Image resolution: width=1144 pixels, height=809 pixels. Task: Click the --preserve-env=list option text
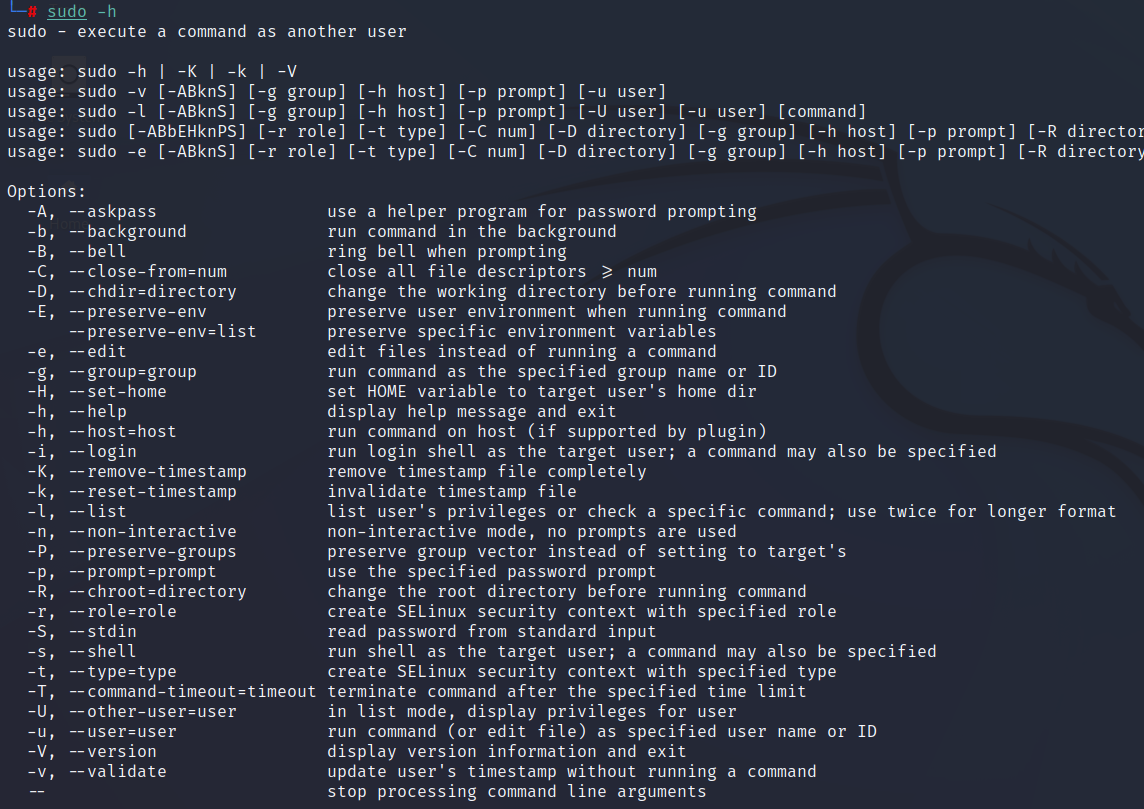162,331
